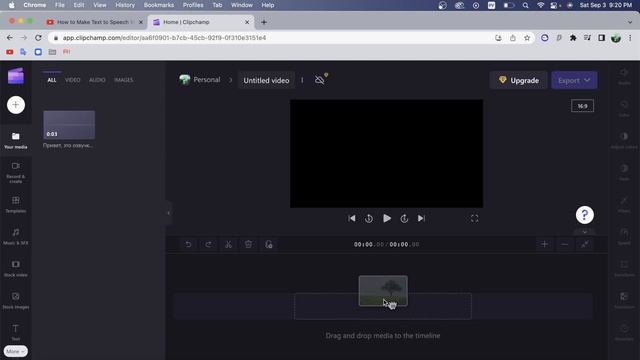This screenshot has width=640, height=360.
Task: Click the add media plus button
Action: pyautogui.click(x=16, y=105)
